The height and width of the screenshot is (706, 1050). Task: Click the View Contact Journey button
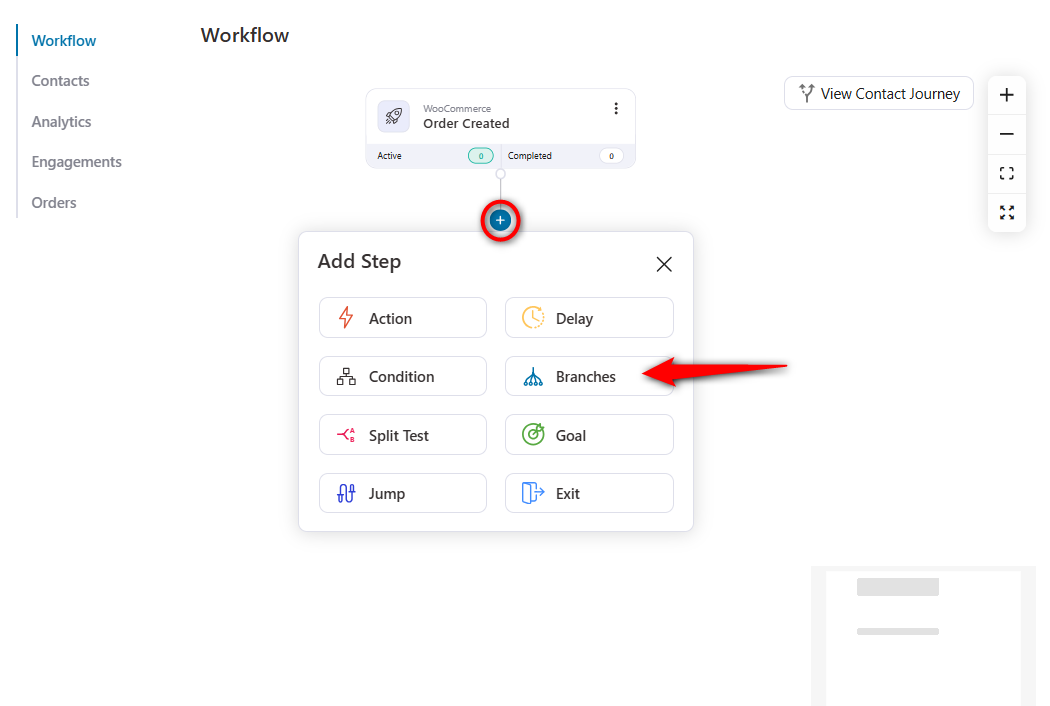click(x=879, y=93)
